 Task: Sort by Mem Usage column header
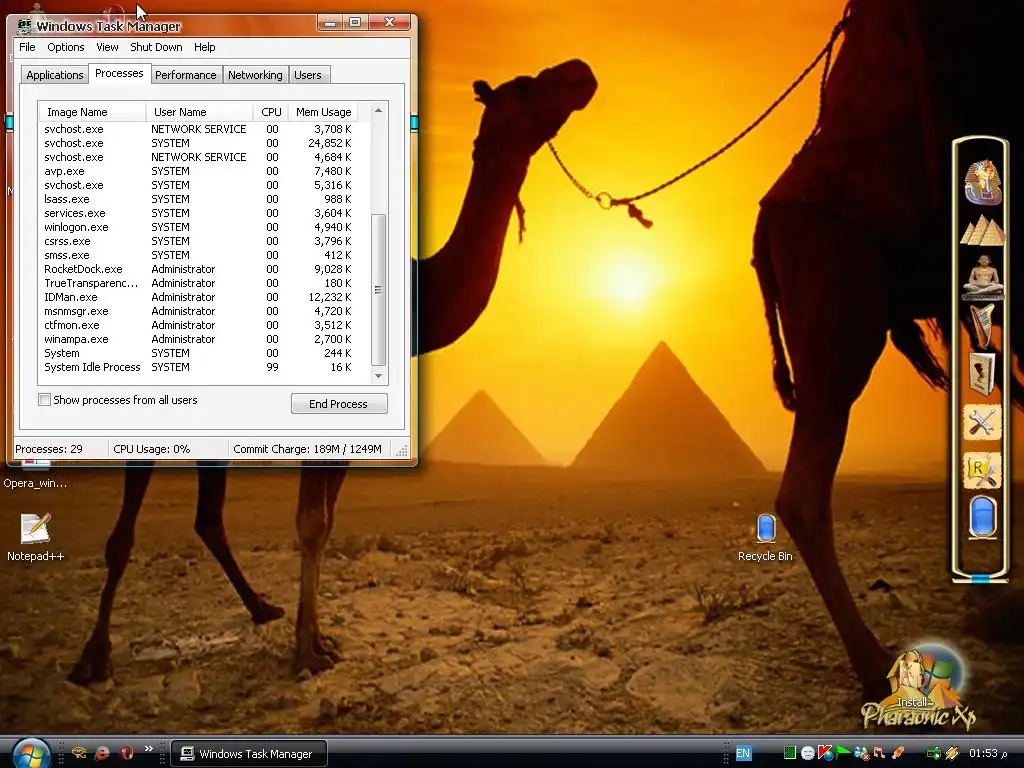(323, 112)
